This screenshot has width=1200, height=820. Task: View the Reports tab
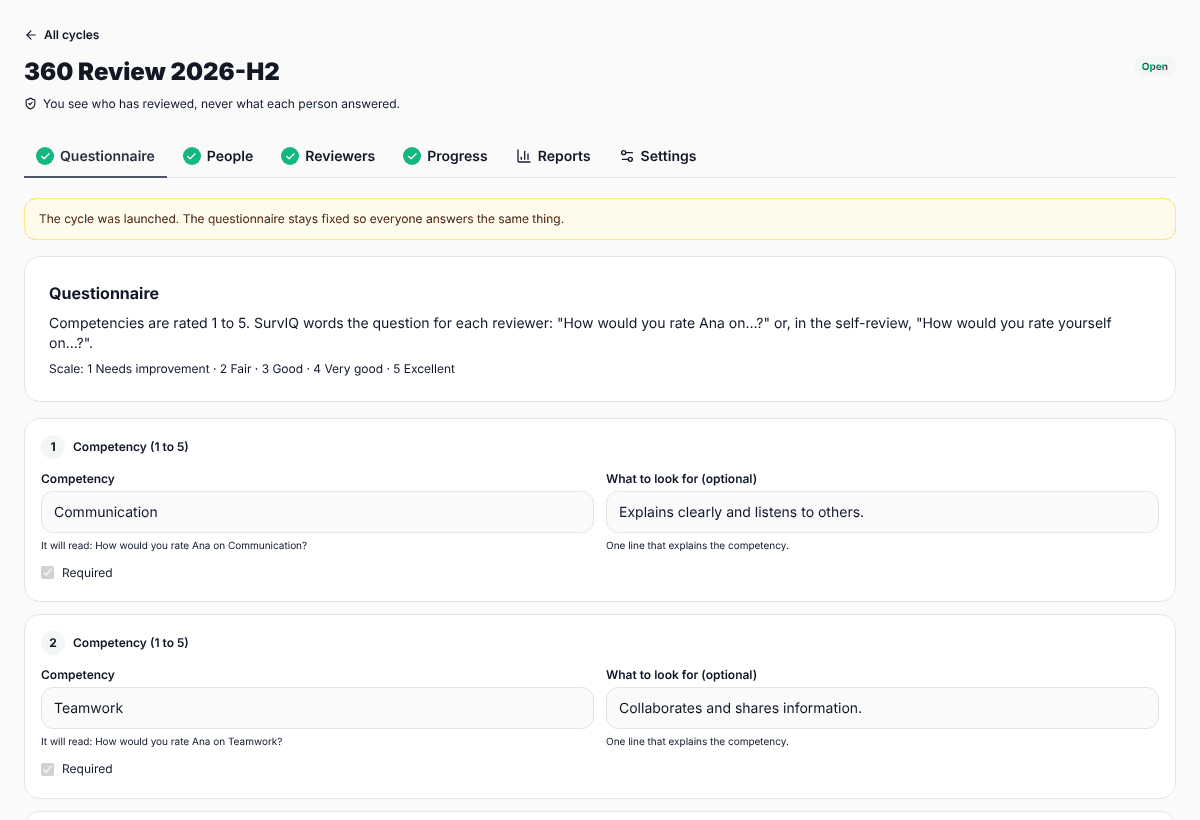pos(553,156)
